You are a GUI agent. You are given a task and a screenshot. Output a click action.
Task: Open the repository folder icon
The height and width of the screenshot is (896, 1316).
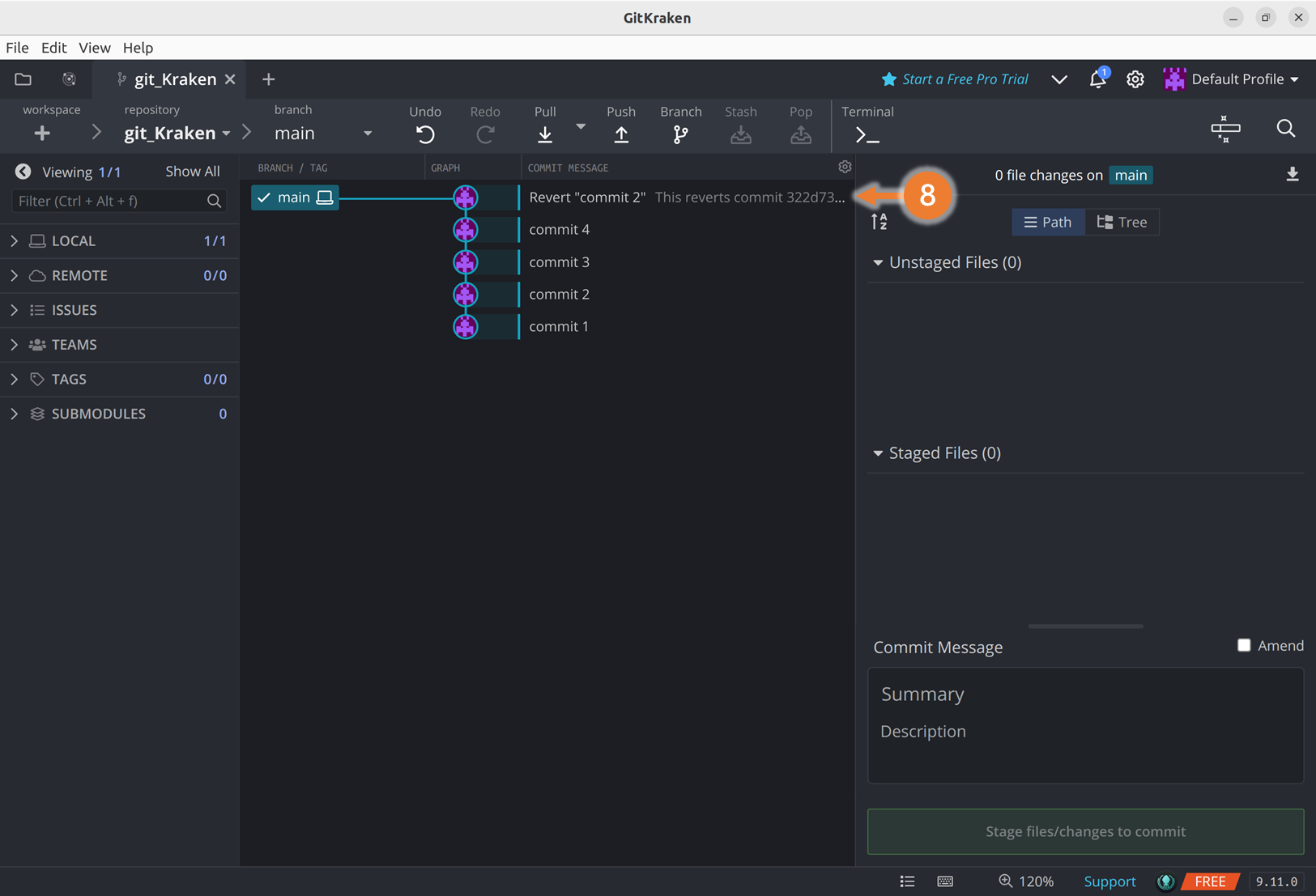click(x=23, y=79)
